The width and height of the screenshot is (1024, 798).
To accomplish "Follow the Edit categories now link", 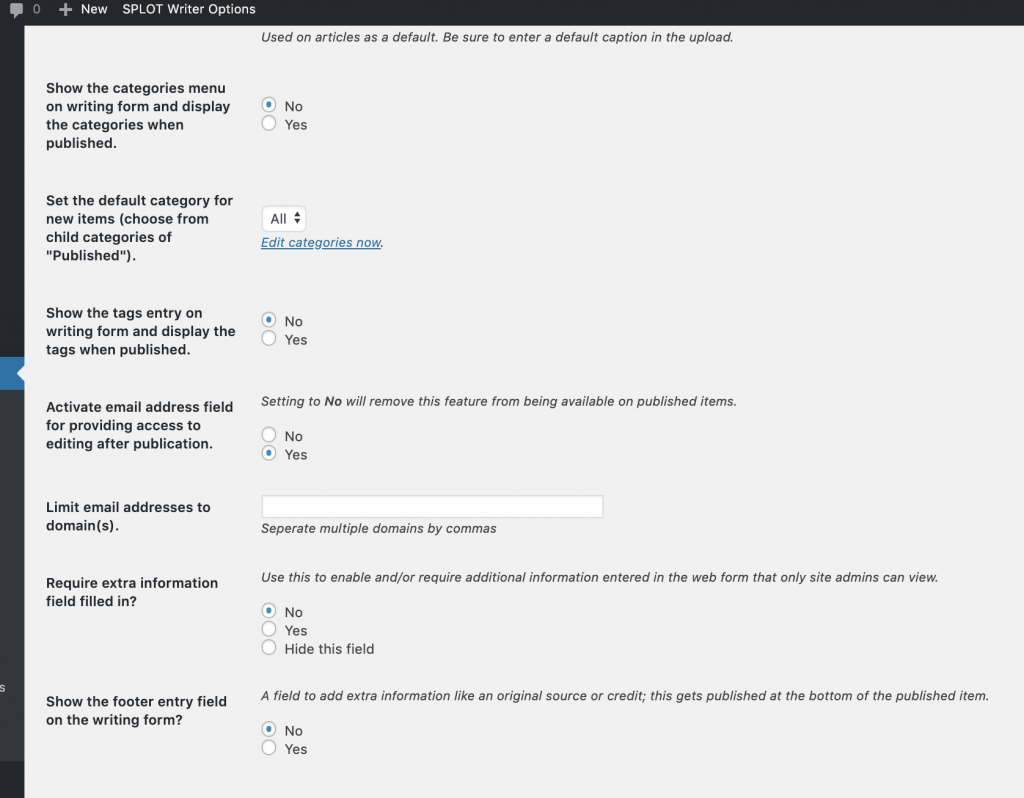I will click(x=321, y=243).
